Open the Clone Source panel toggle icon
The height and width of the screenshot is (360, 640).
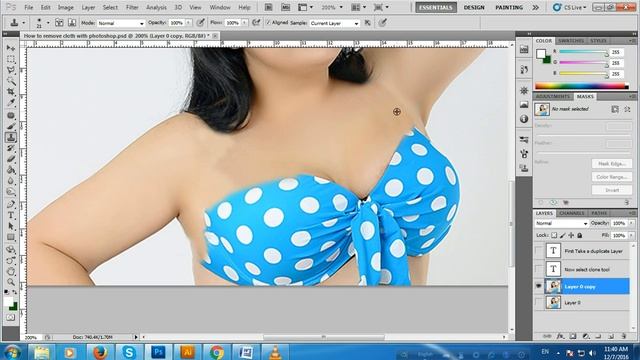click(x=72, y=23)
